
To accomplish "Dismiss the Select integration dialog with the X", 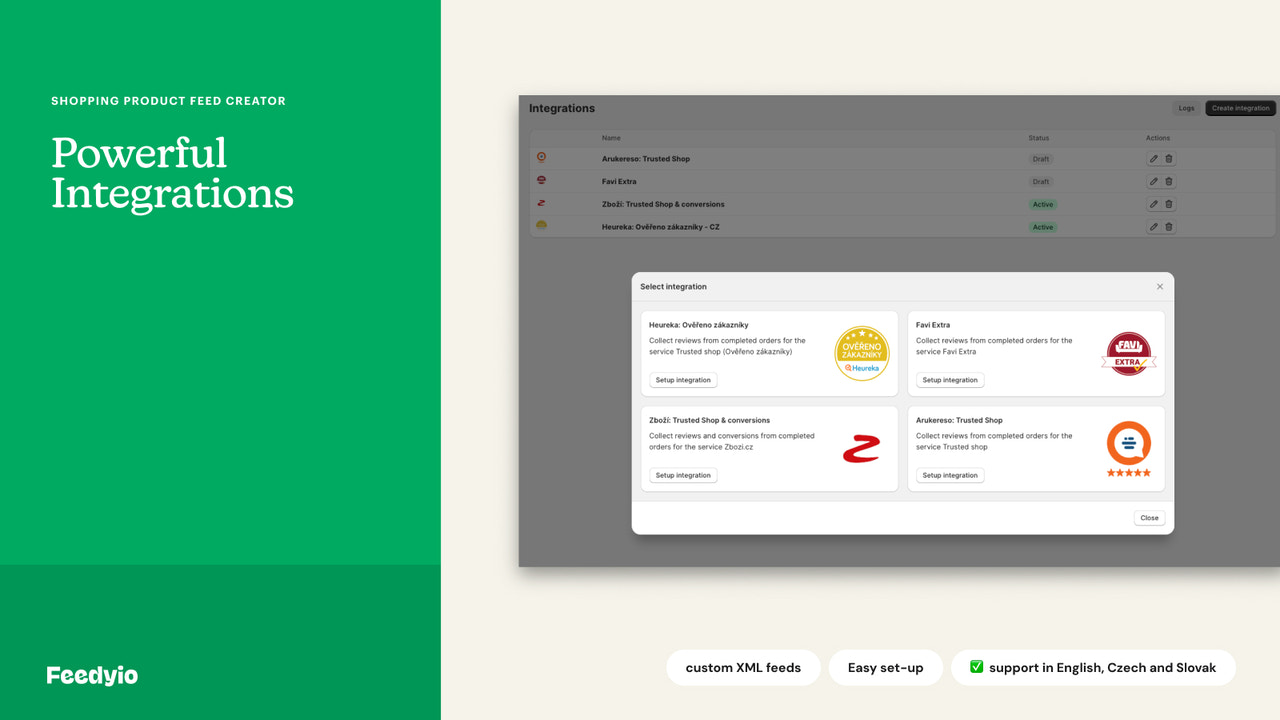I will point(1159,286).
